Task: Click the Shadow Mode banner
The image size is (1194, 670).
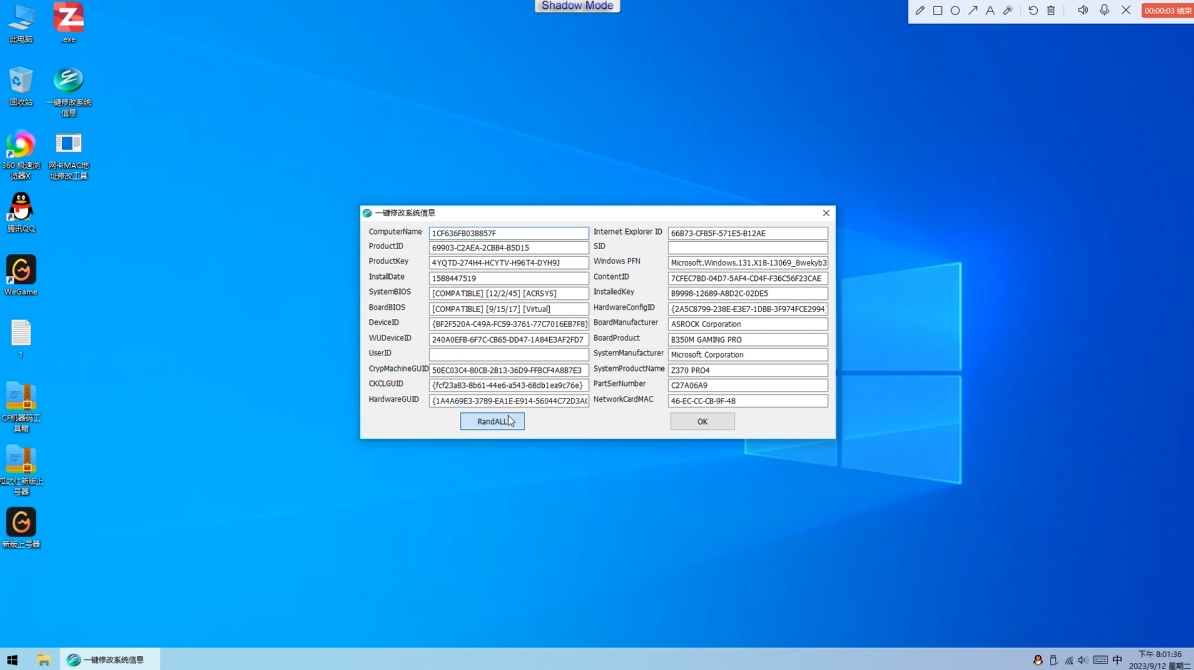Action: click(577, 6)
